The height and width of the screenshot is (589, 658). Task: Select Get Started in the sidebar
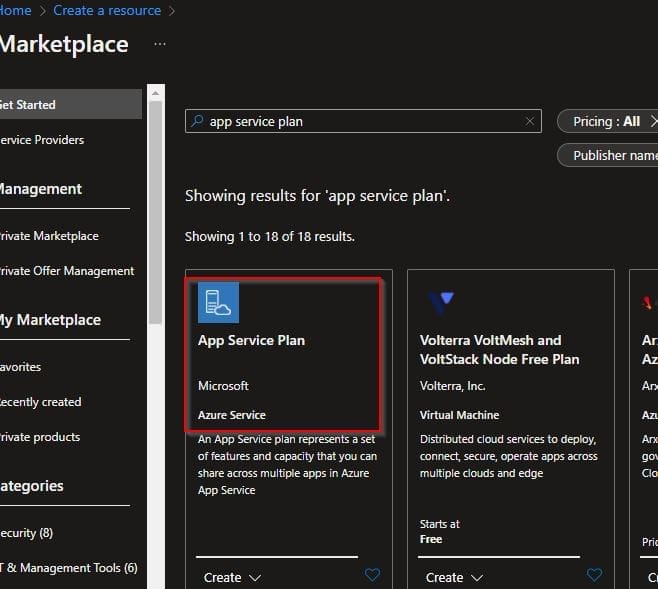[28, 104]
